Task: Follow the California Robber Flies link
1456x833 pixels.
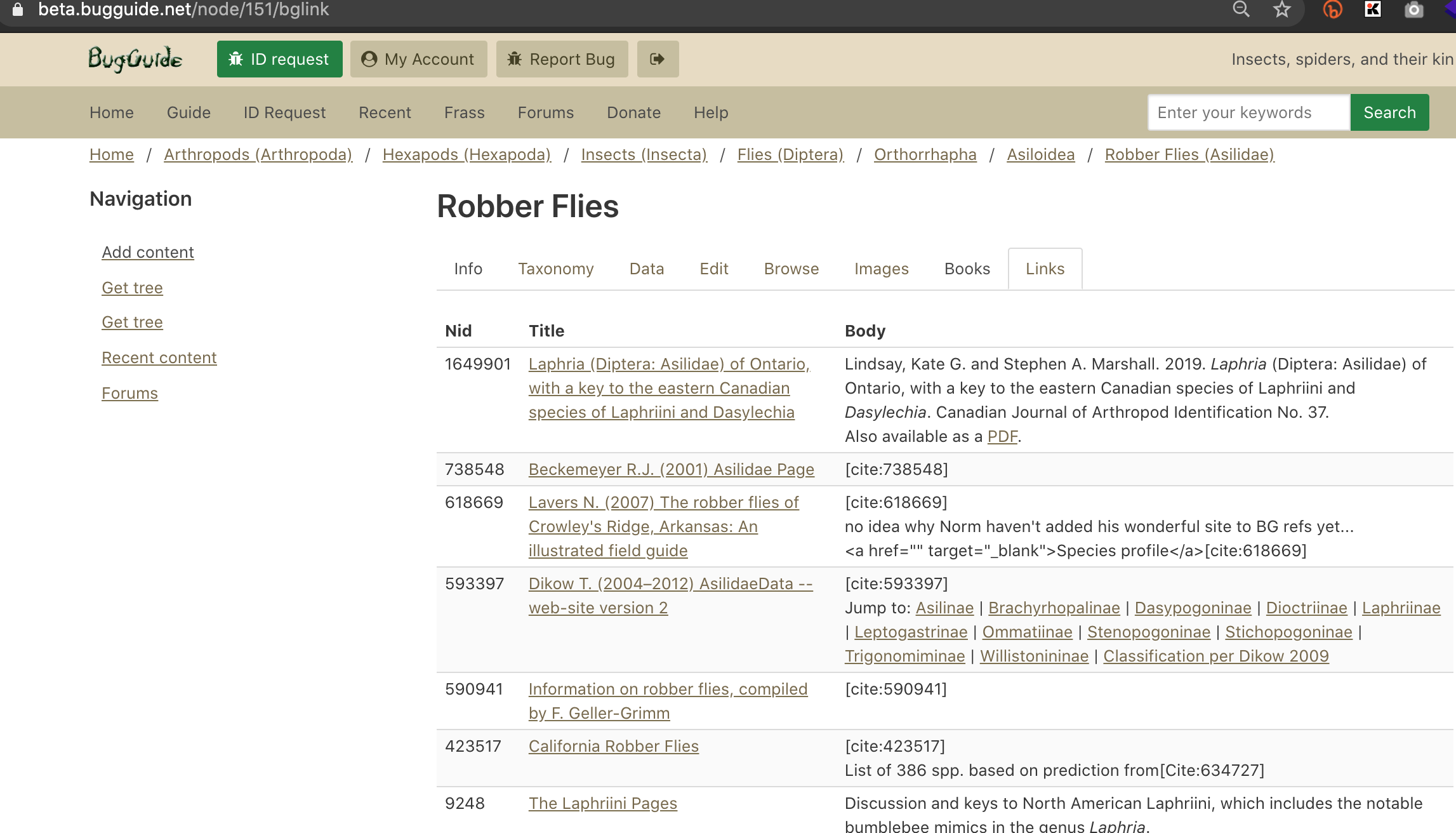Action: pos(613,746)
